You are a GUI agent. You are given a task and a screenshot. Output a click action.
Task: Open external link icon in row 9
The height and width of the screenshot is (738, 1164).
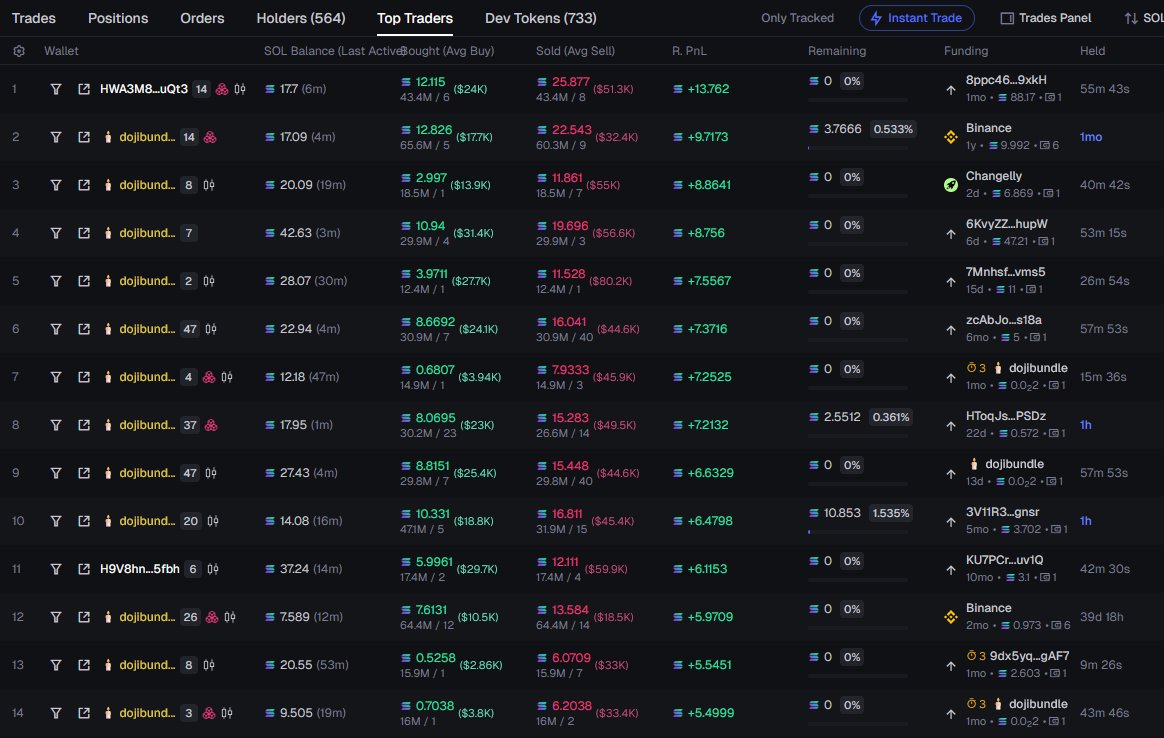pyautogui.click(x=84, y=473)
